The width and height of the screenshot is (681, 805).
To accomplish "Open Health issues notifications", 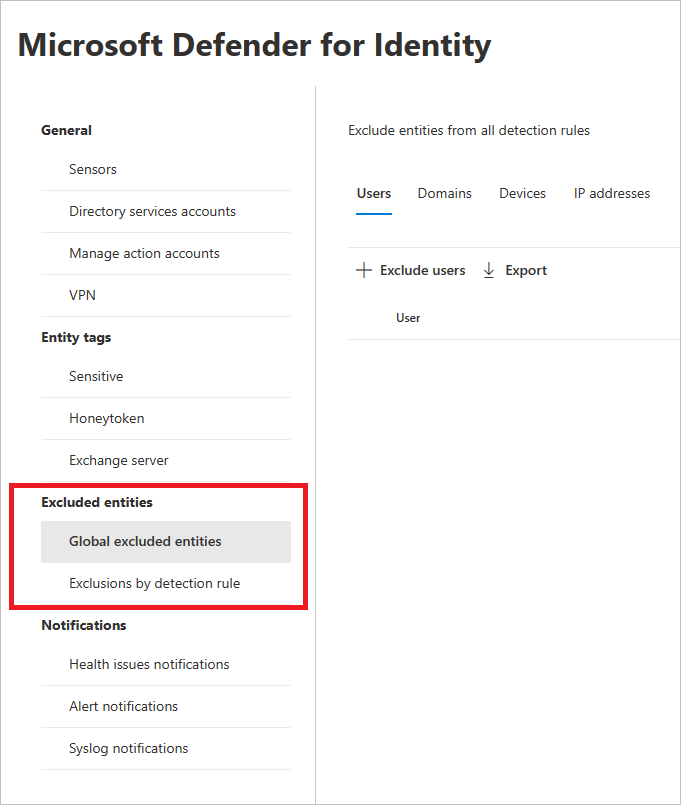I will (x=149, y=664).
